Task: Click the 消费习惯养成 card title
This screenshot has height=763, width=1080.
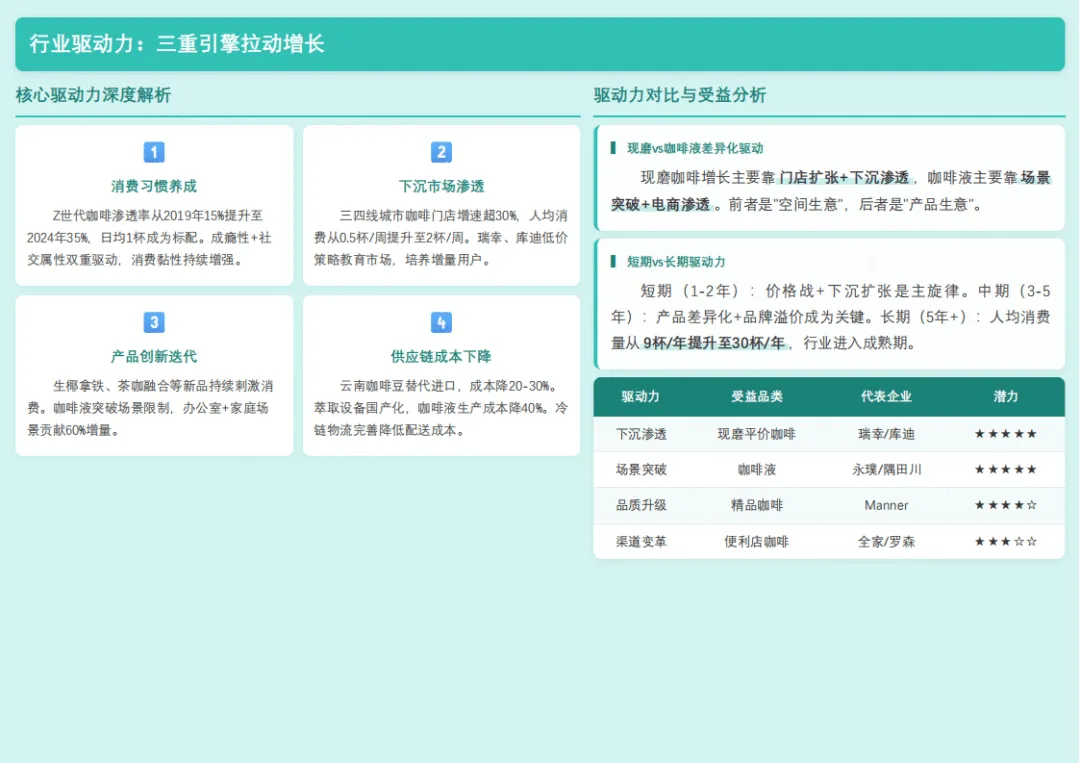Action: click(154, 186)
